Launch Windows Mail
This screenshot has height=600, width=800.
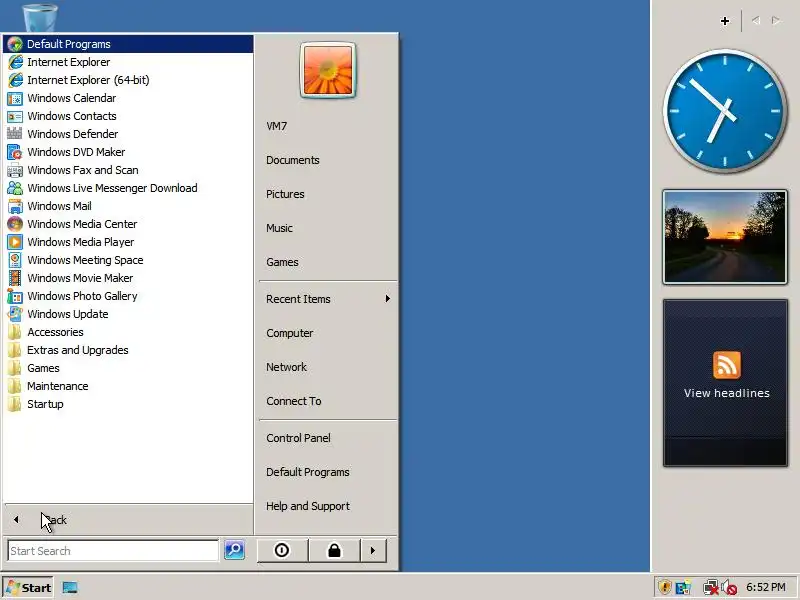pos(128,206)
